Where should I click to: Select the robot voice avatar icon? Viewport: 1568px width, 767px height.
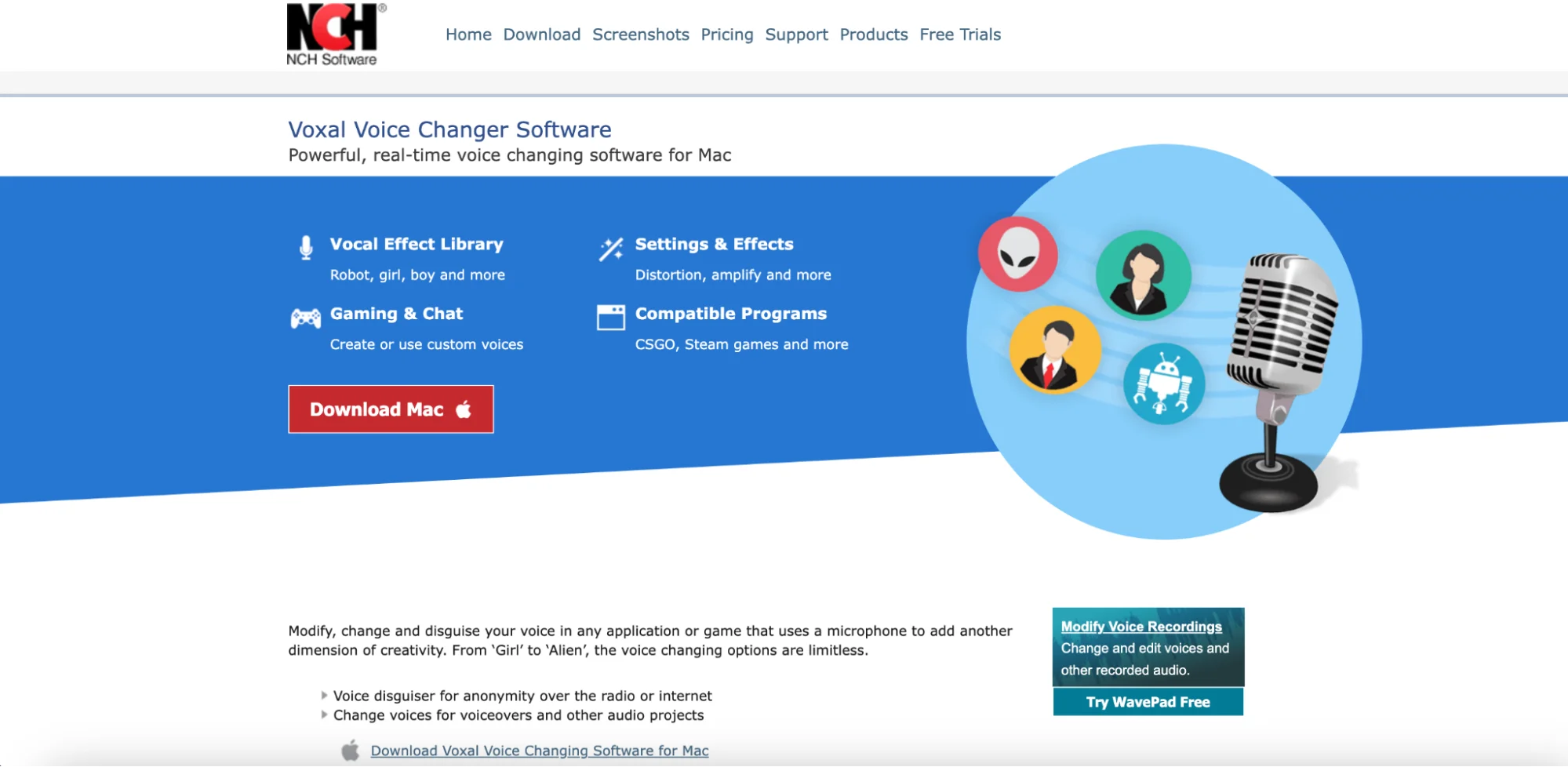coord(1163,383)
